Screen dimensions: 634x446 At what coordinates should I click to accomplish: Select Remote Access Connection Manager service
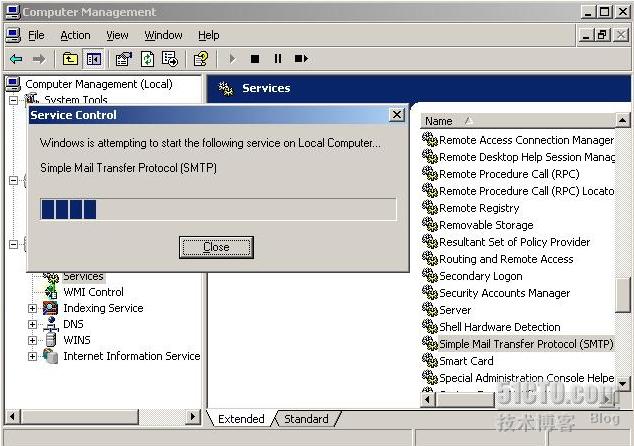point(526,140)
